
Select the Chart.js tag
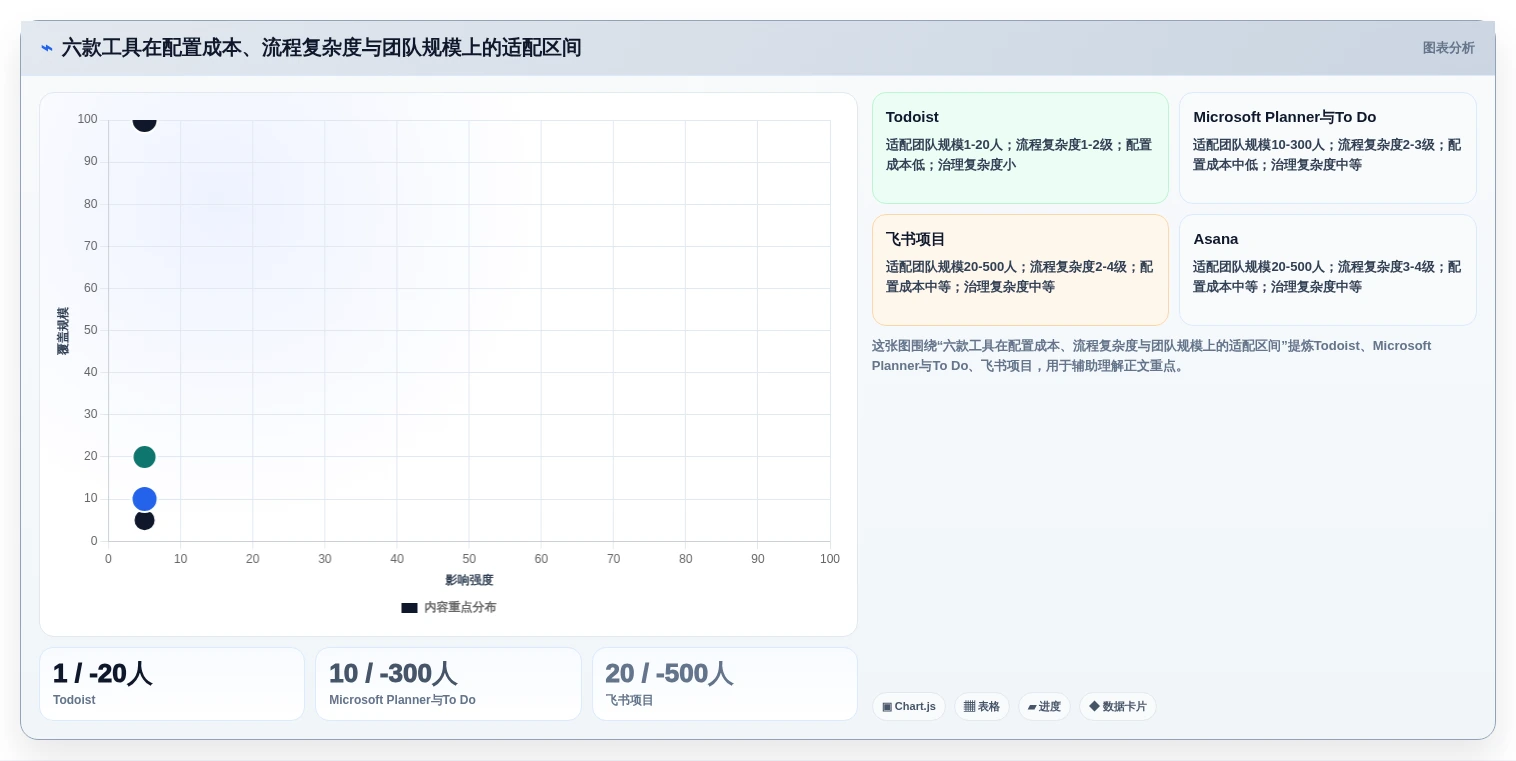pos(908,706)
